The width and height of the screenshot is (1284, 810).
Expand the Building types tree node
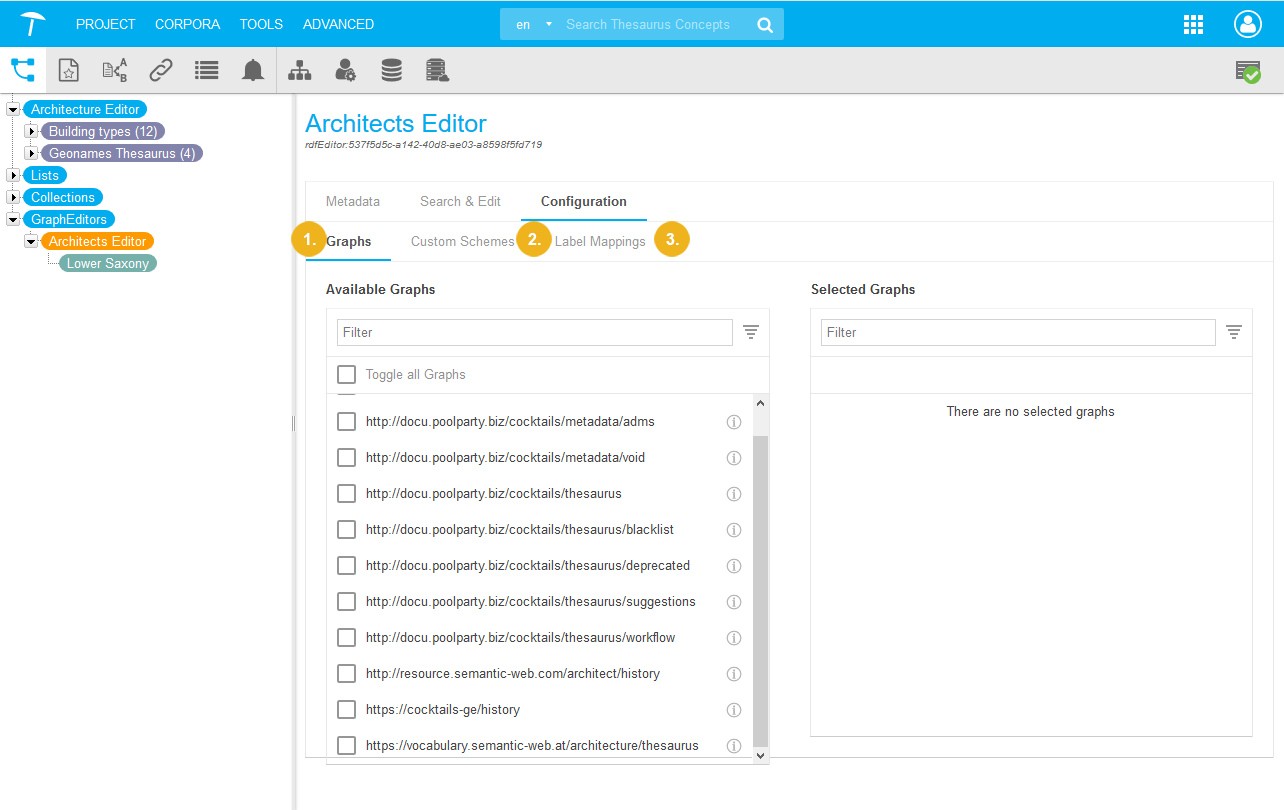(31, 131)
